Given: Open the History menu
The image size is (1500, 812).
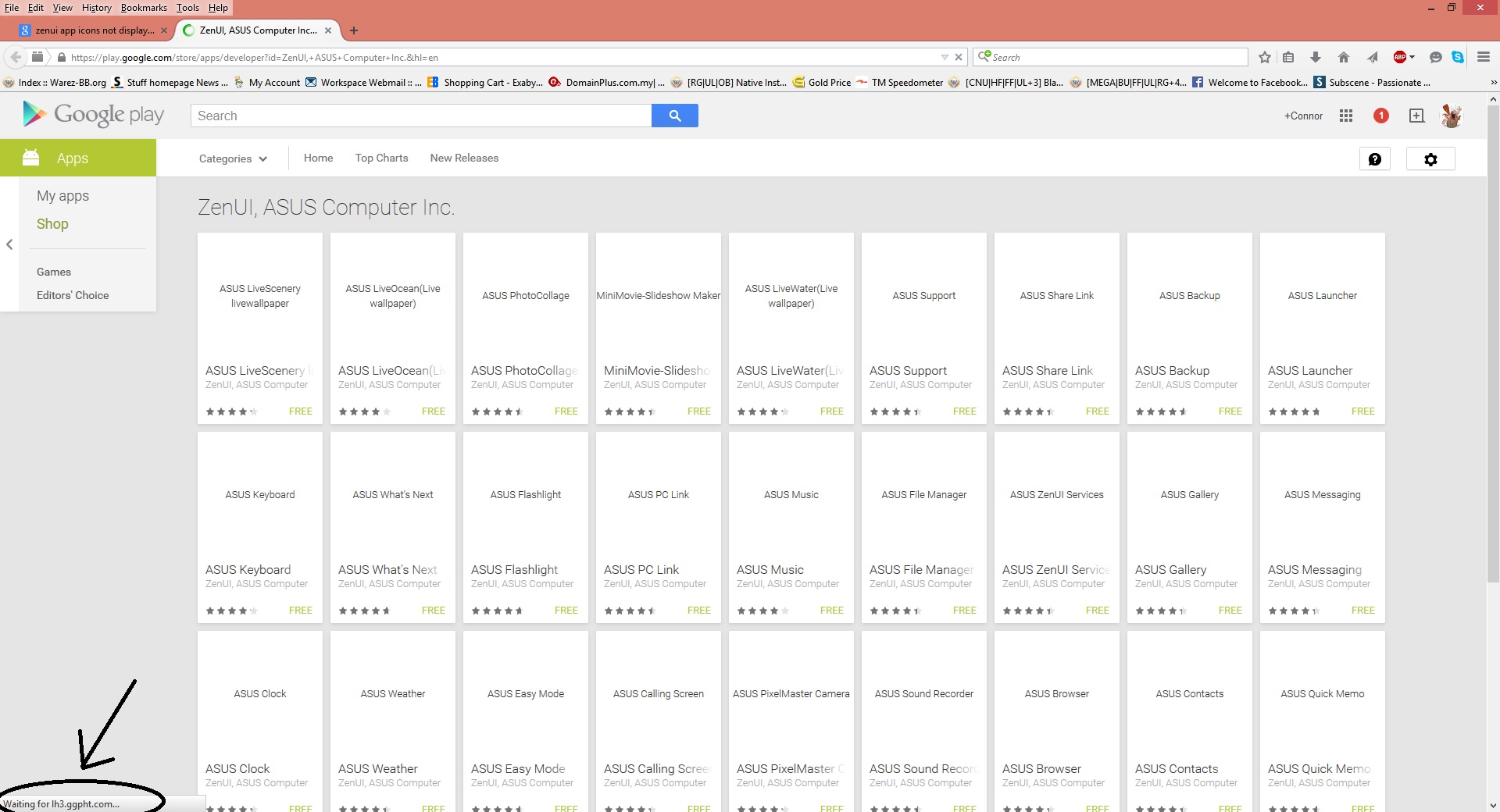Looking at the screenshot, I should pyautogui.click(x=97, y=8).
